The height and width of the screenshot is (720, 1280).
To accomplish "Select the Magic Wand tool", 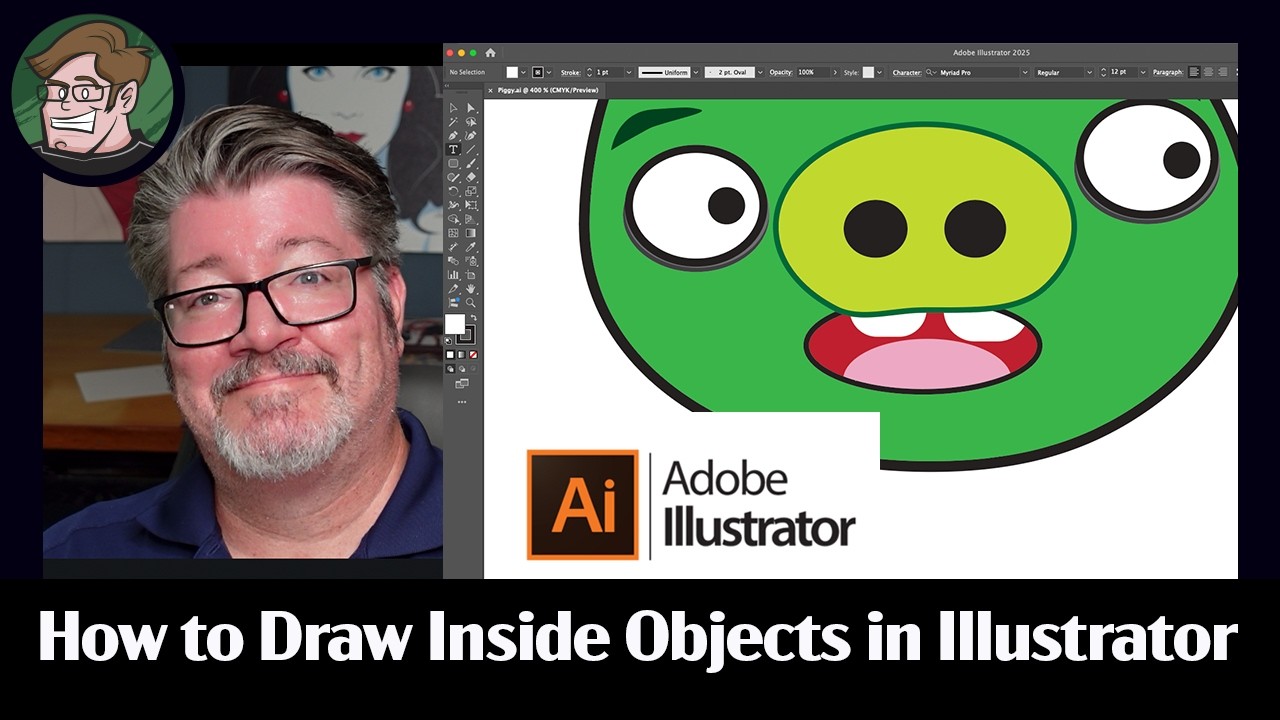I will tap(453, 122).
